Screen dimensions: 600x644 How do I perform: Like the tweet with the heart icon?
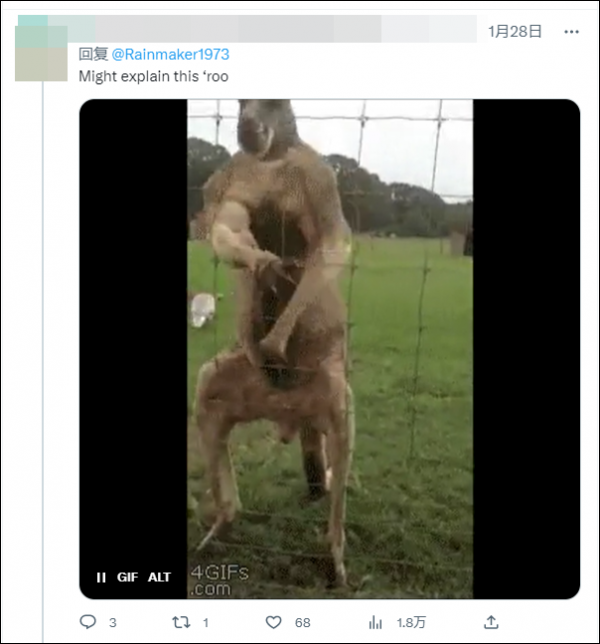pos(274,622)
